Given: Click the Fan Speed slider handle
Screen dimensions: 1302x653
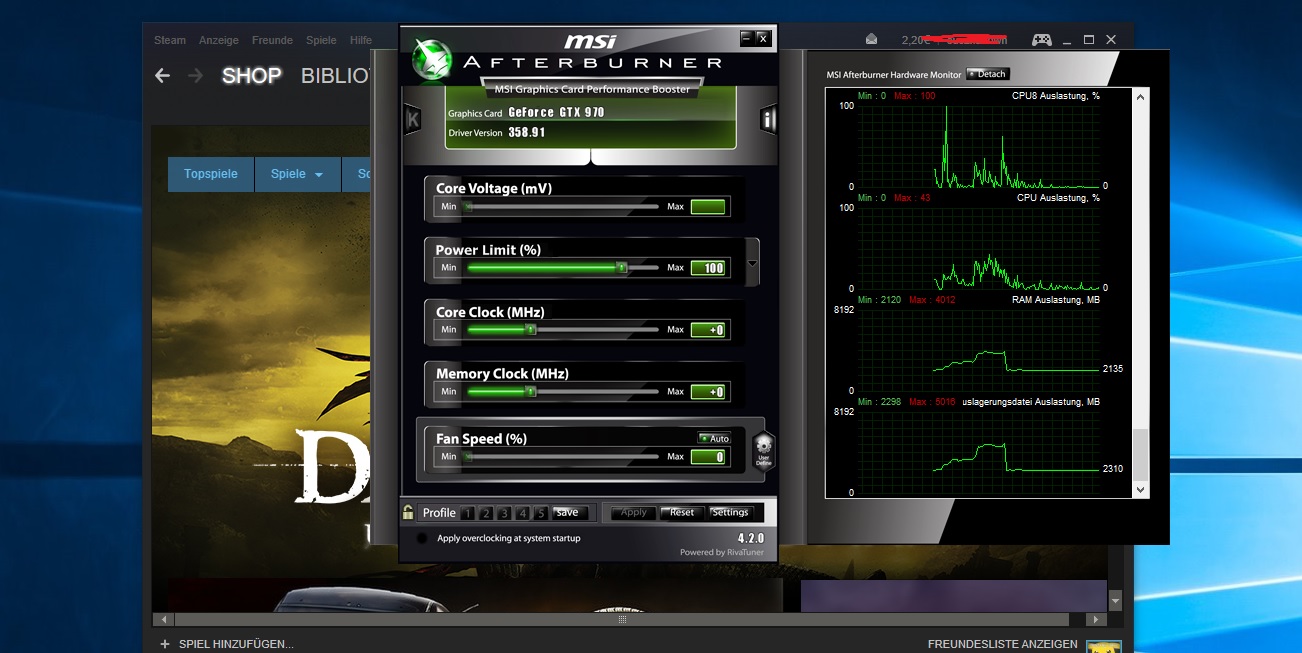Looking at the screenshot, I should pos(467,457).
